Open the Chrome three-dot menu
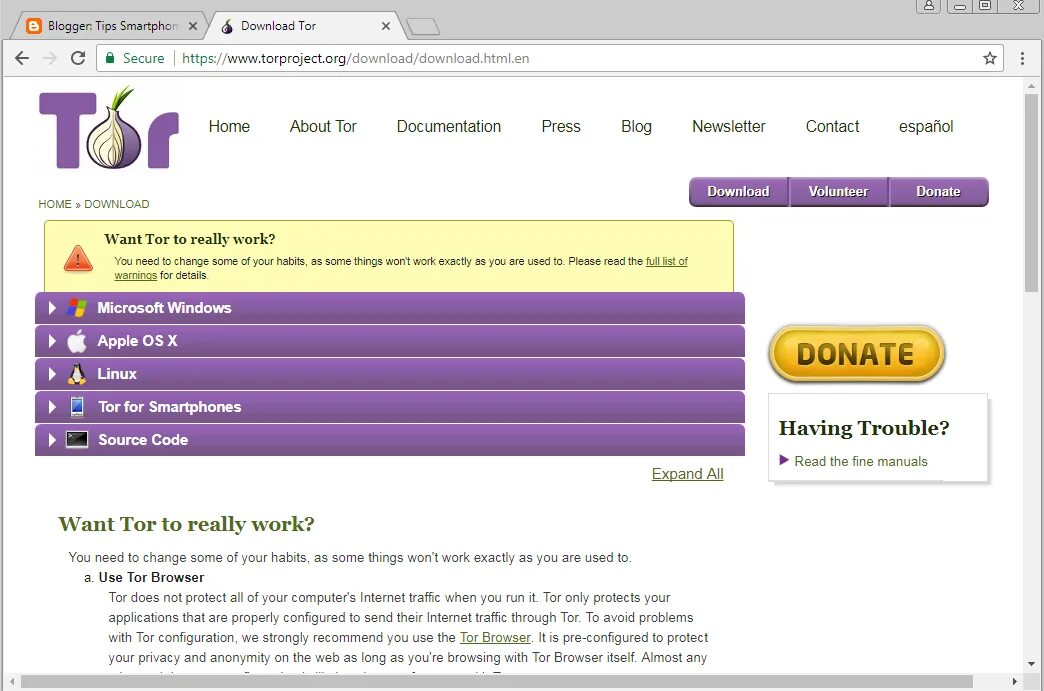 tap(1022, 58)
